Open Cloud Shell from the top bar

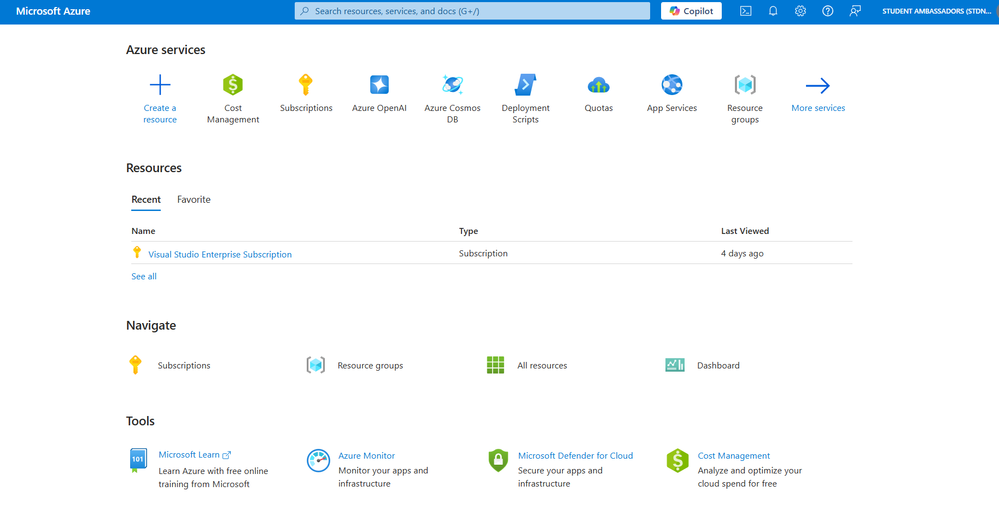(x=745, y=11)
